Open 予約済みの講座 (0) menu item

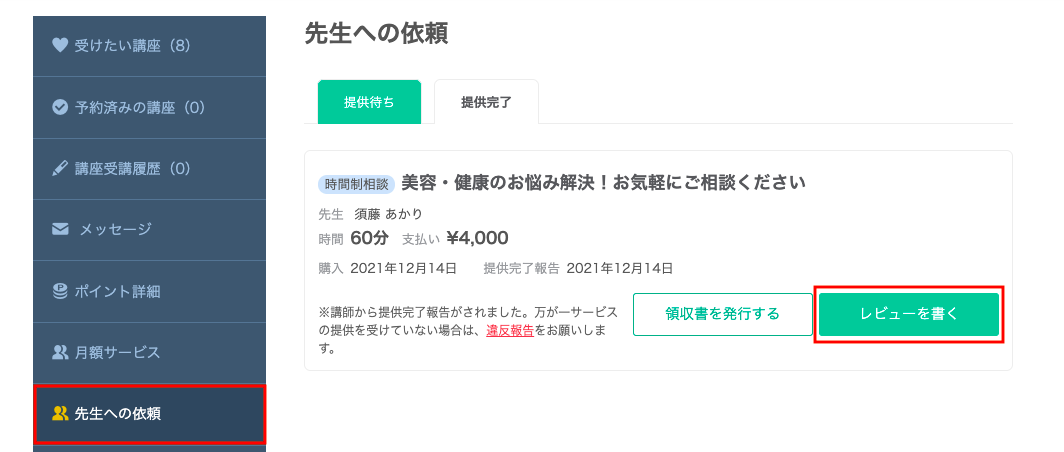(149, 107)
